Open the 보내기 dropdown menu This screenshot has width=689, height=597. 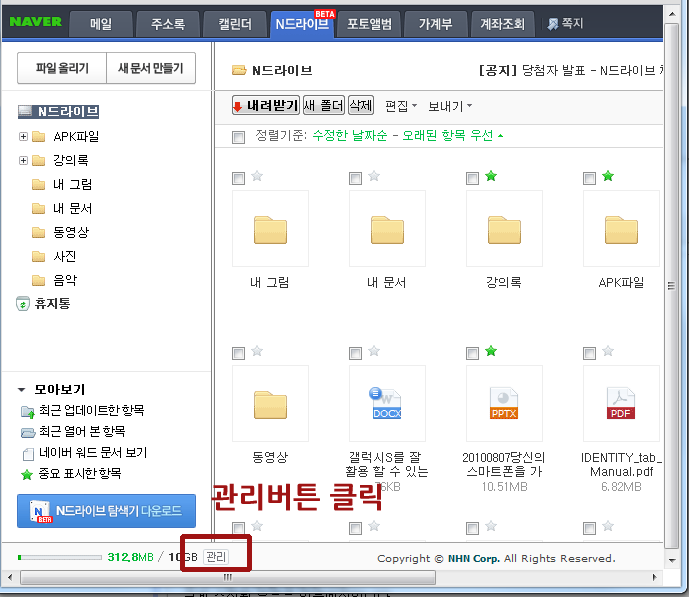click(x=450, y=106)
